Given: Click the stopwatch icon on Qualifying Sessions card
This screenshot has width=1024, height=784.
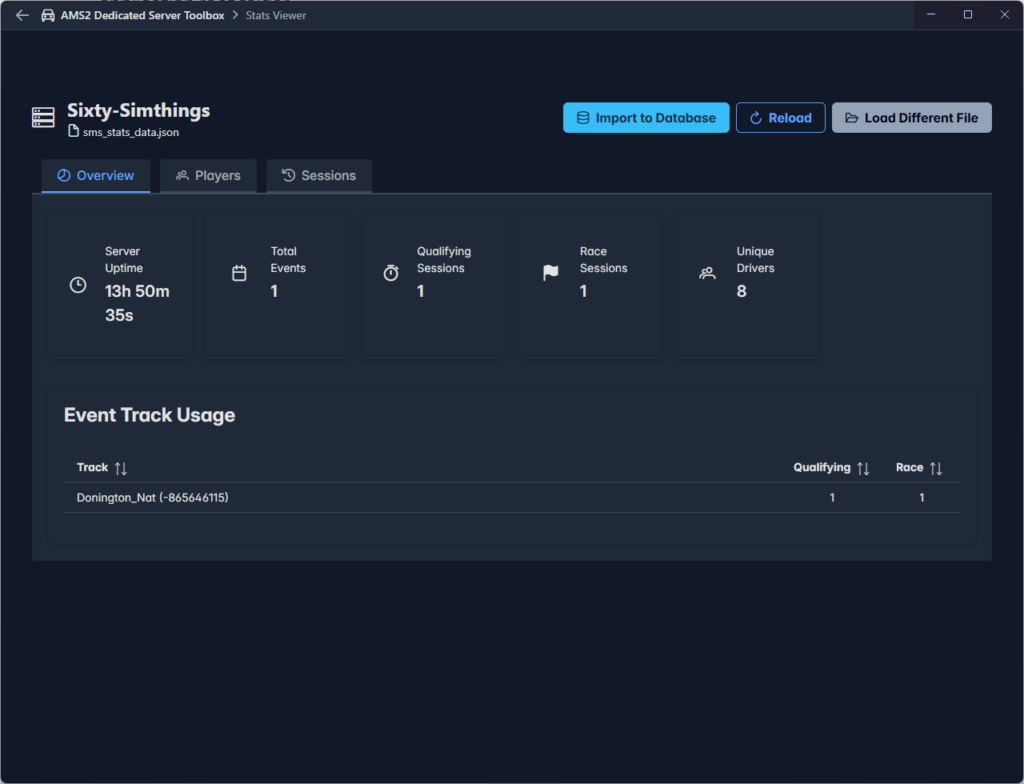Looking at the screenshot, I should click(x=391, y=273).
